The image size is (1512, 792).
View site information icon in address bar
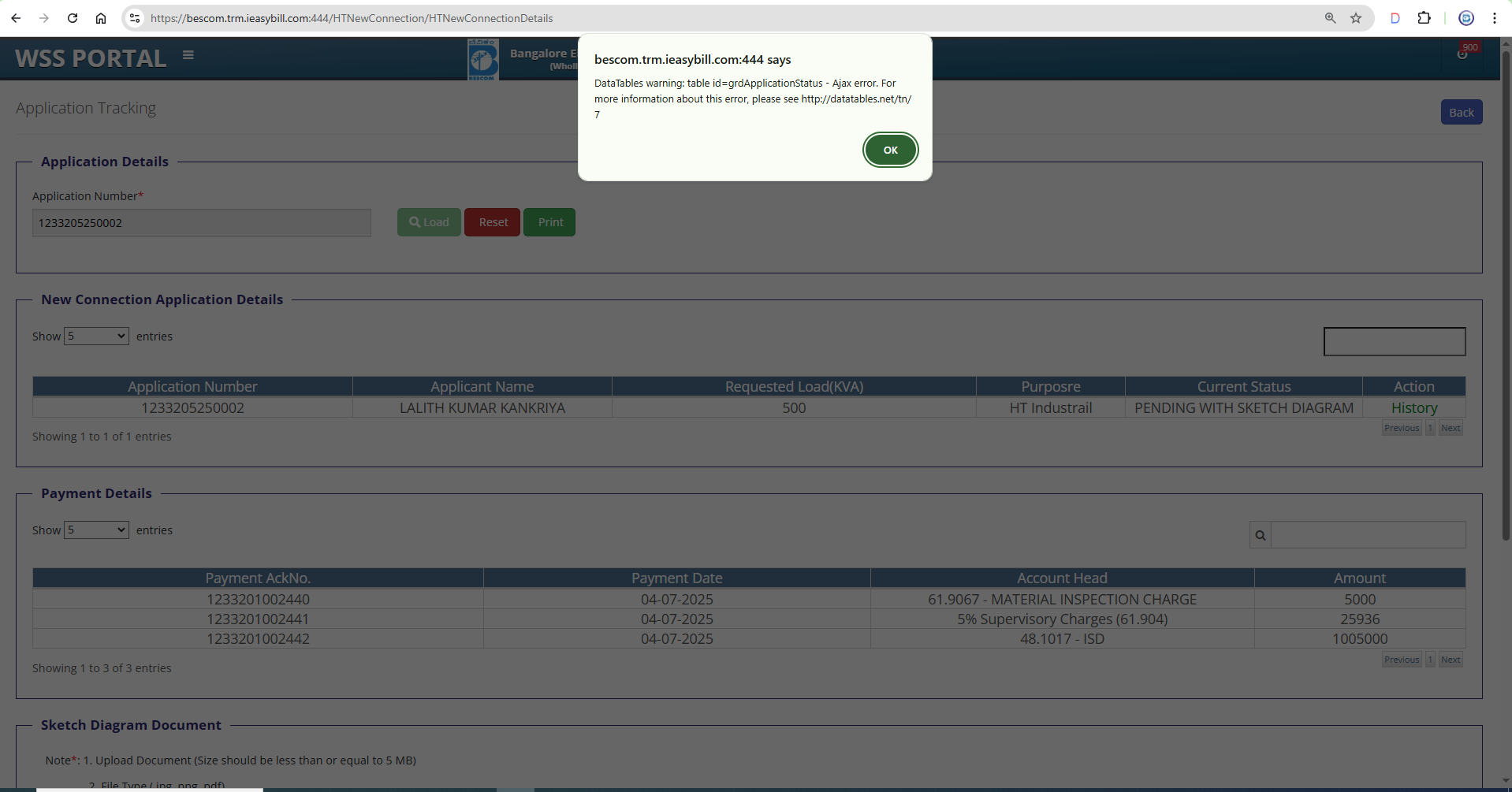(135, 18)
